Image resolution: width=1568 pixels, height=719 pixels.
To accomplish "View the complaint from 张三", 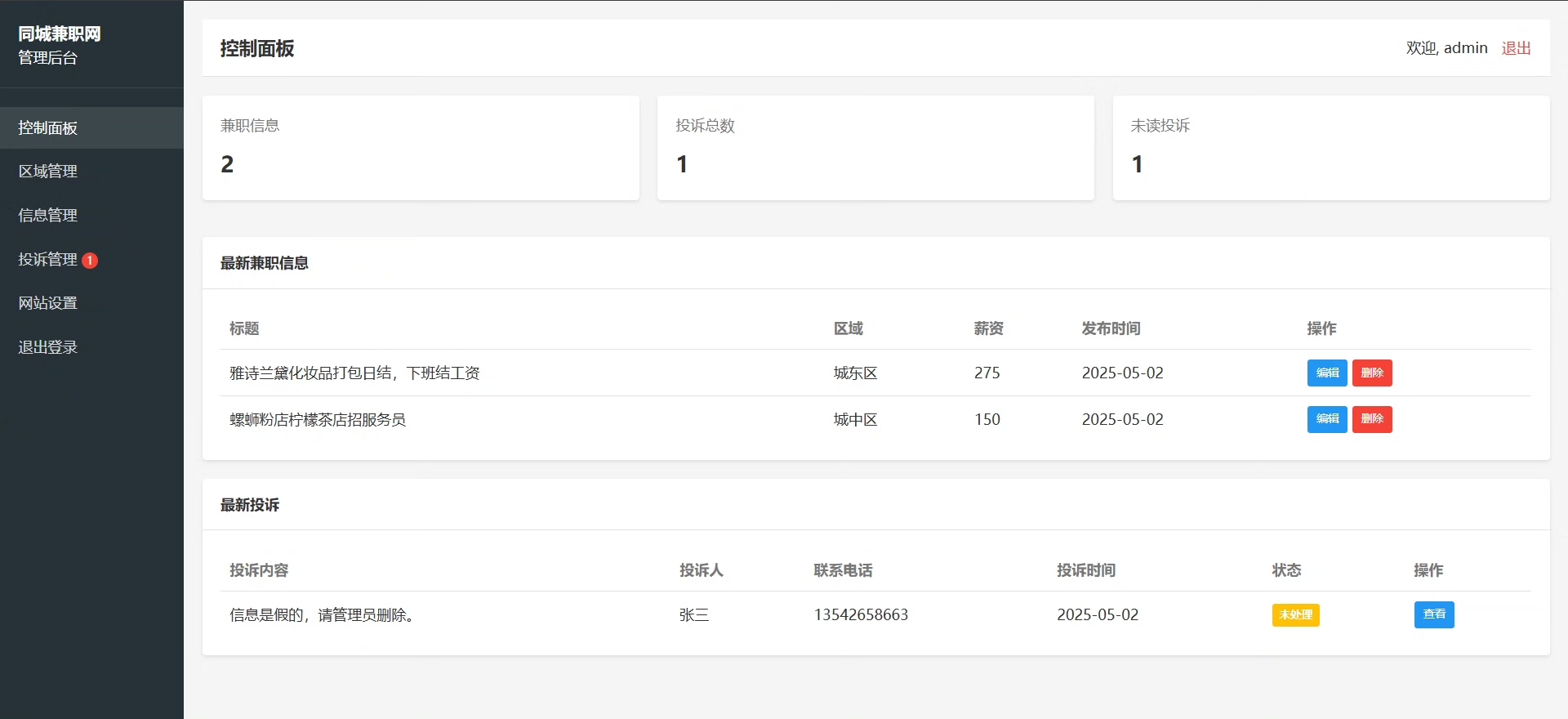I will pyautogui.click(x=1434, y=614).
